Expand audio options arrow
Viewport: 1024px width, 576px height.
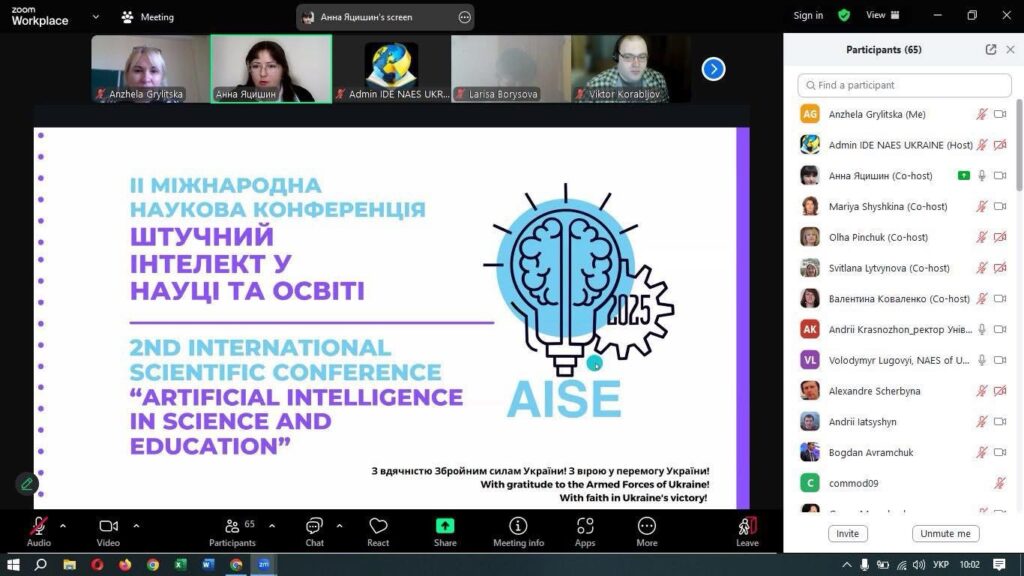point(63,525)
